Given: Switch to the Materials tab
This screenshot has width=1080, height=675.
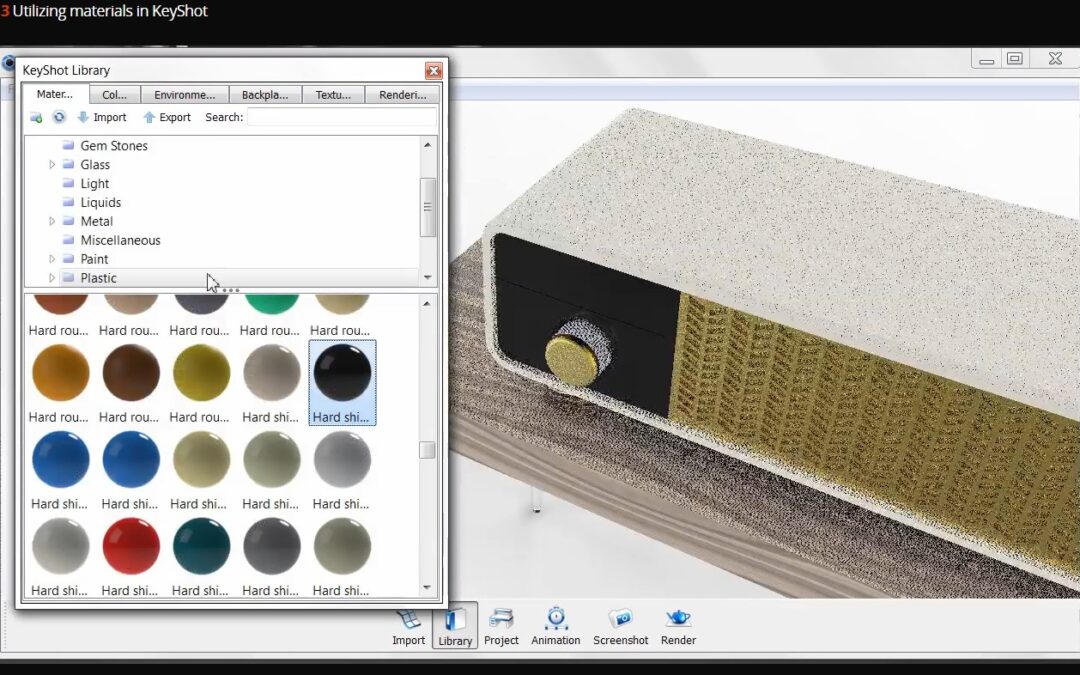Looking at the screenshot, I should tap(55, 94).
